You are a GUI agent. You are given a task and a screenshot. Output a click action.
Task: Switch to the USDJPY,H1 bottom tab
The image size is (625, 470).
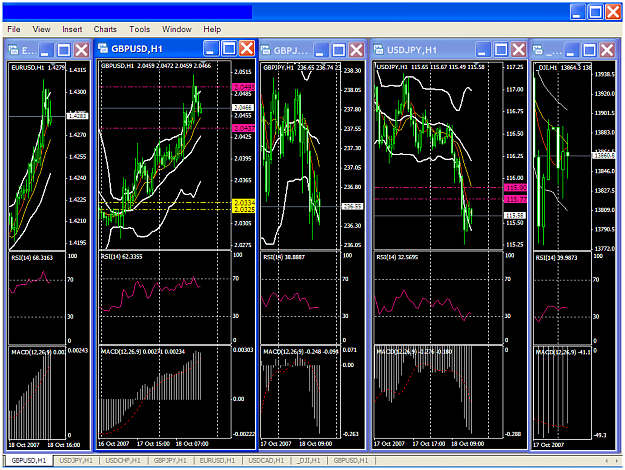[x=76, y=461]
